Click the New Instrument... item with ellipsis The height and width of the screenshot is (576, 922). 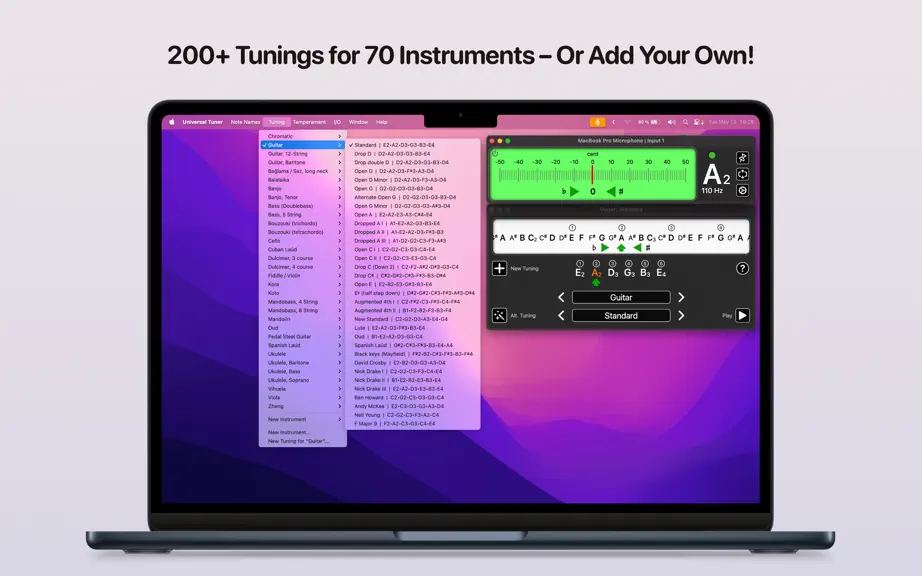click(303, 433)
